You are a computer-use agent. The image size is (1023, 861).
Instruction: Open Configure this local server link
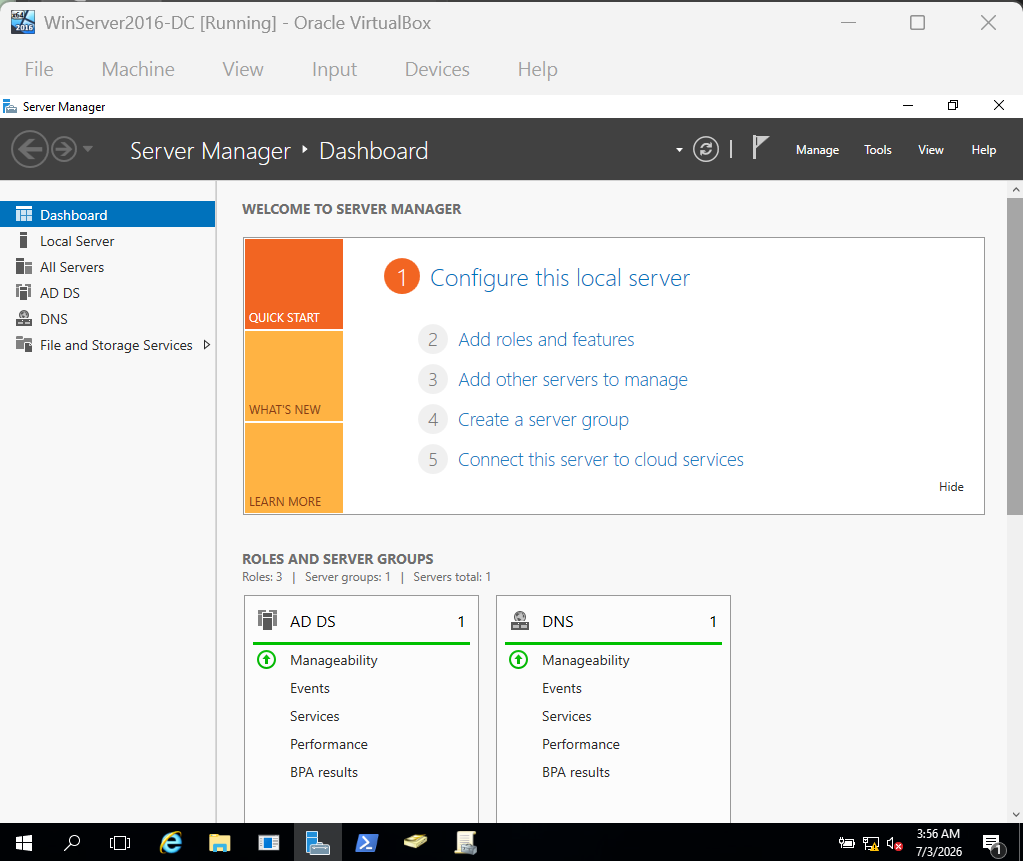(560, 278)
